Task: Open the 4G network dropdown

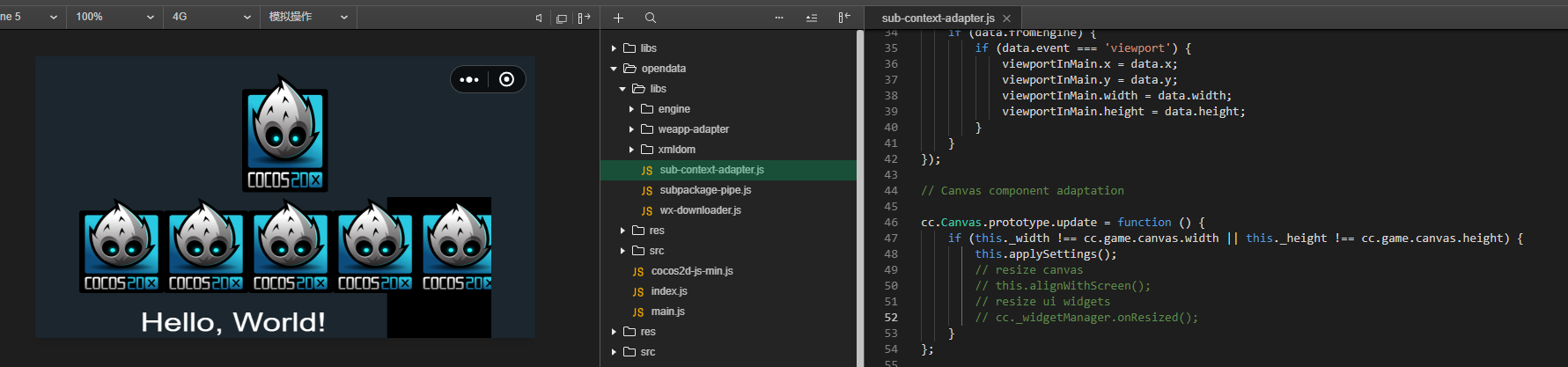Action: click(211, 17)
